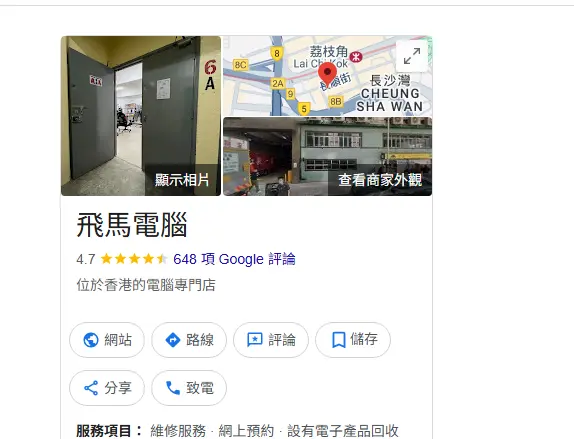Image resolution: width=574 pixels, height=439 pixels.
Task: Click the 儲存 button text
Action: point(364,339)
